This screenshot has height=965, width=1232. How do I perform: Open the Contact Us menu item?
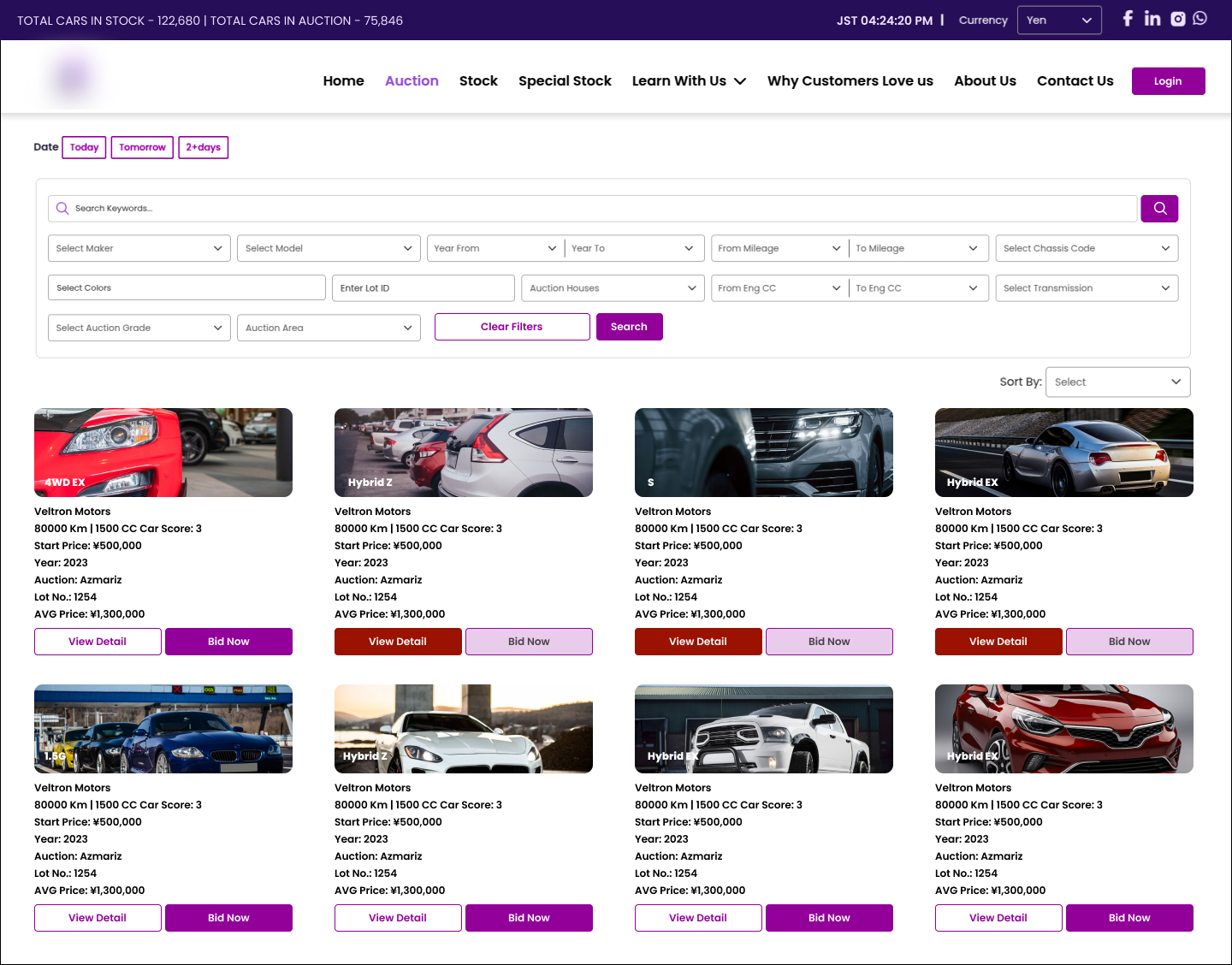pos(1075,80)
